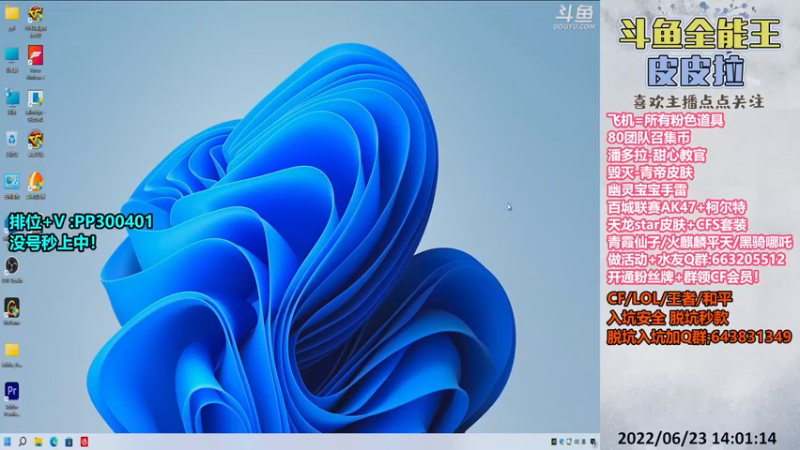Open the Control Panel desktop icon
This screenshot has height=450, width=800.
point(12,181)
